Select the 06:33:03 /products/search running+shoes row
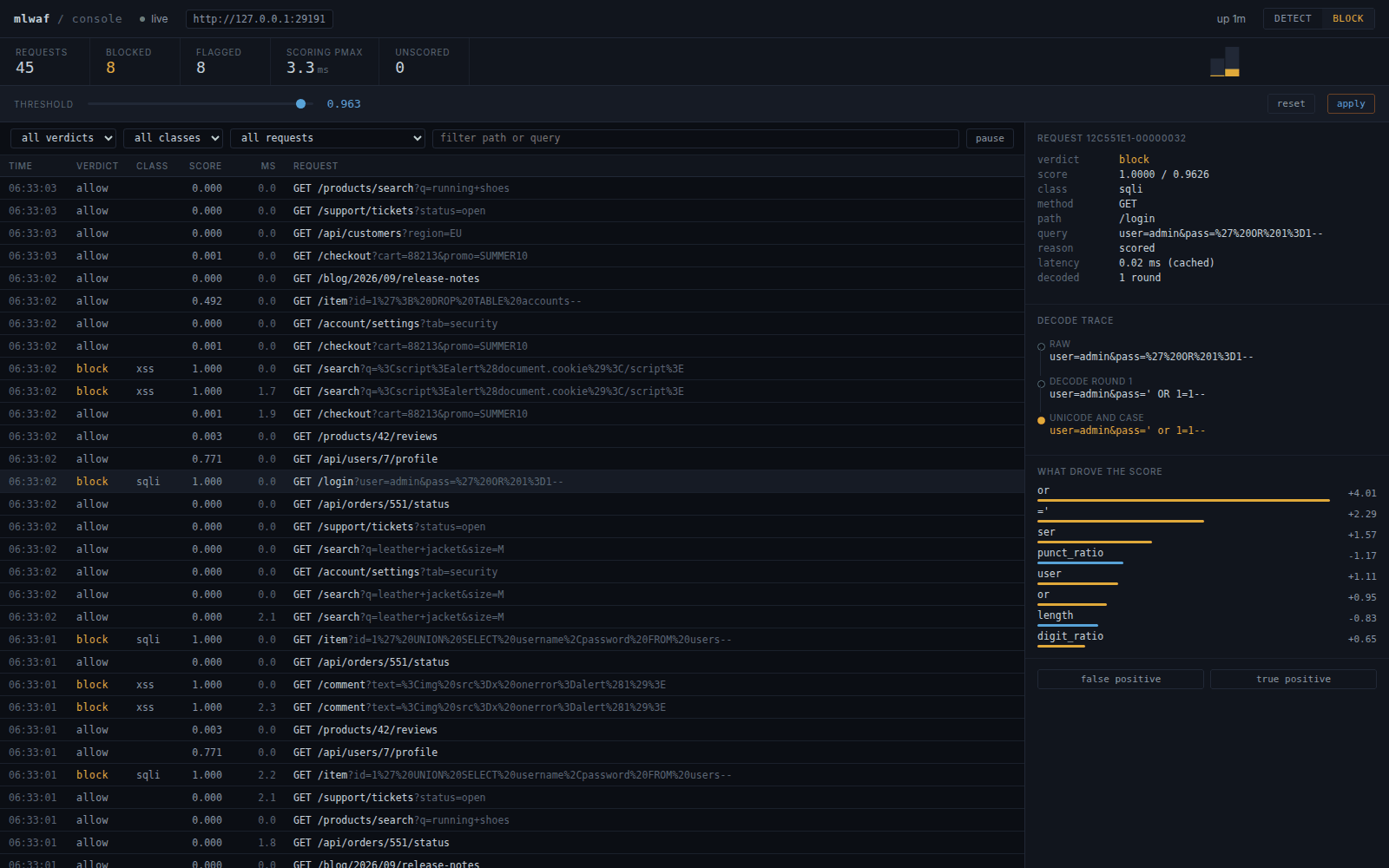This screenshot has width=1389, height=868. tap(512, 188)
